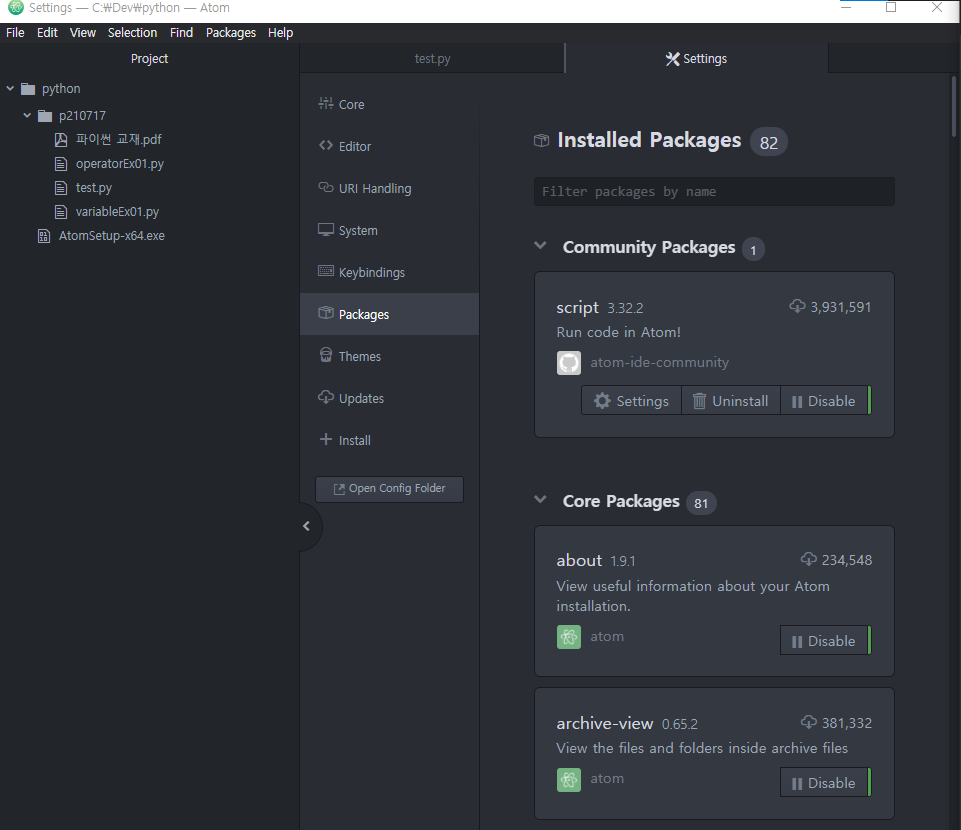The height and width of the screenshot is (830, 961).
Task: Click the download cloud icon on script card
Action: point(797,306)
